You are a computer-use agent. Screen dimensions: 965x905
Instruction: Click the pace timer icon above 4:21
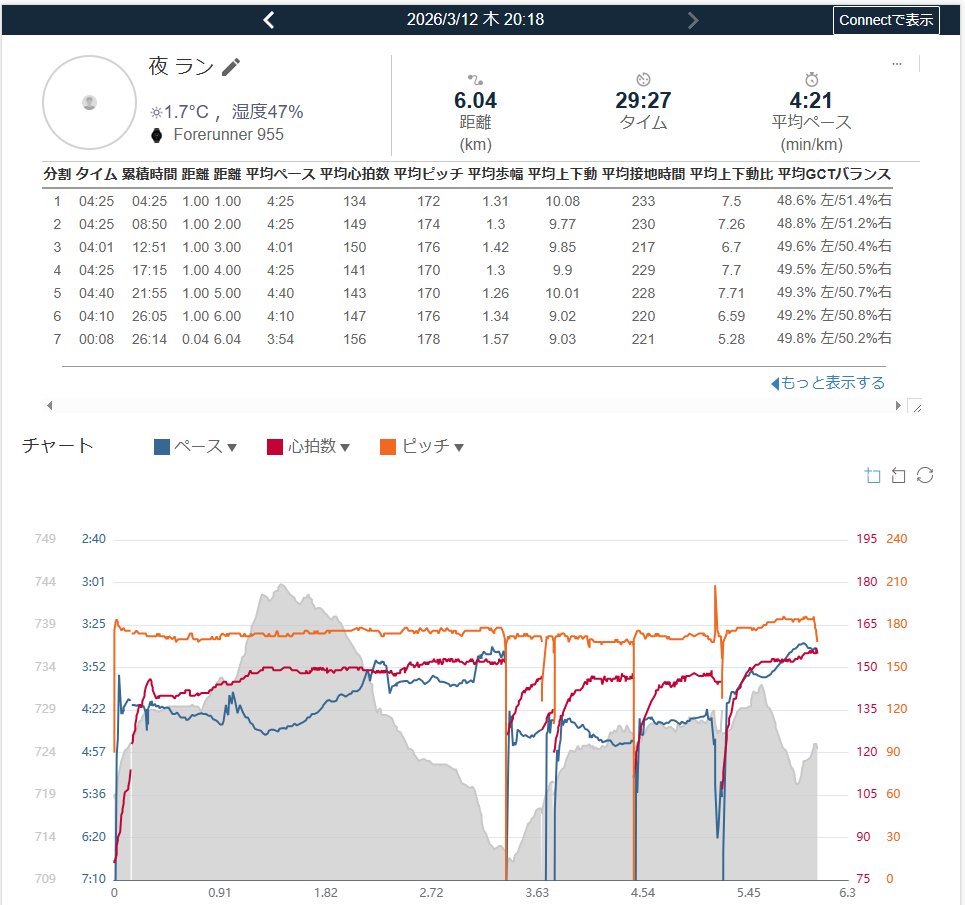[x=812, y=79]
